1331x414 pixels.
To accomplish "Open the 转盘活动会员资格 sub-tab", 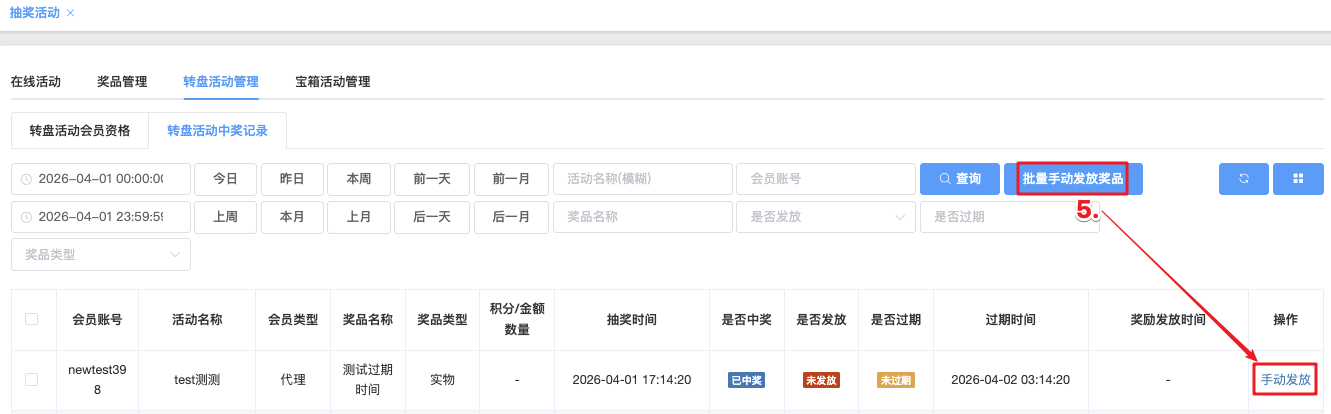I will pos(80,131).
